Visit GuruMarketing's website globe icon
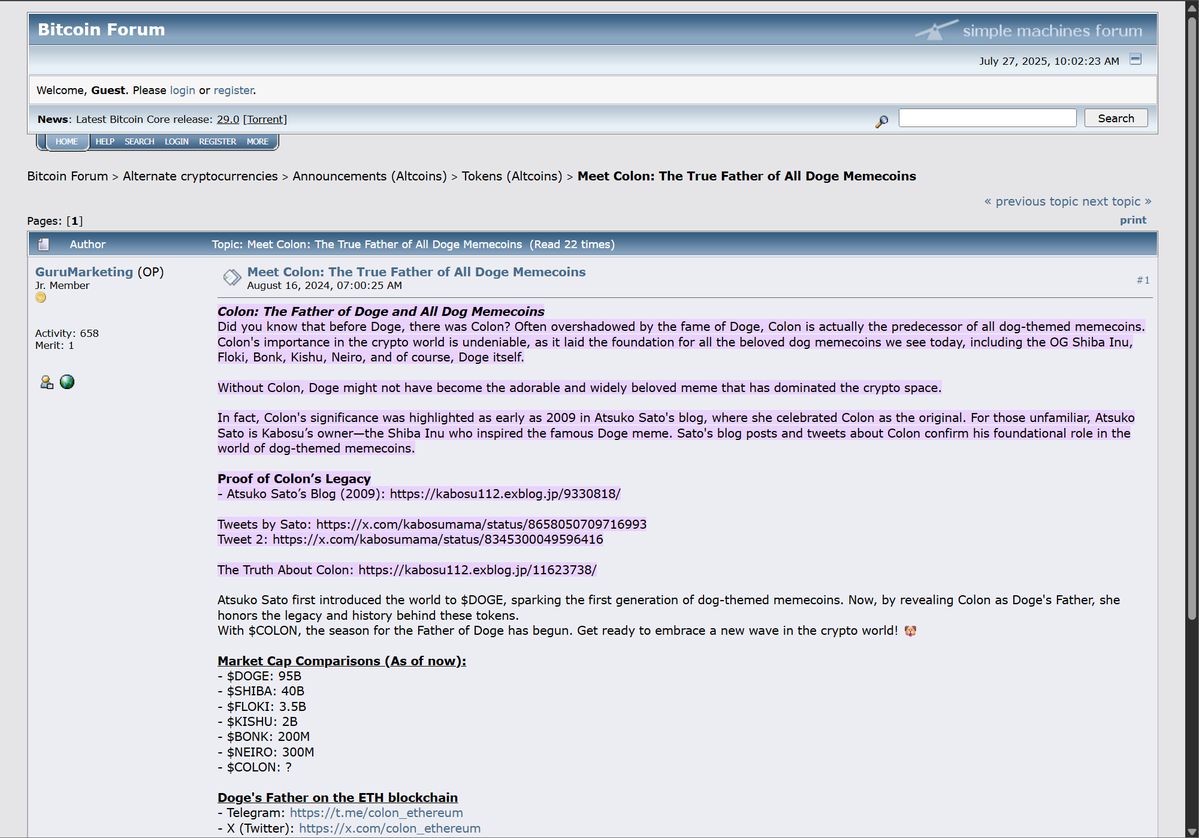 (x=67, y=382)
